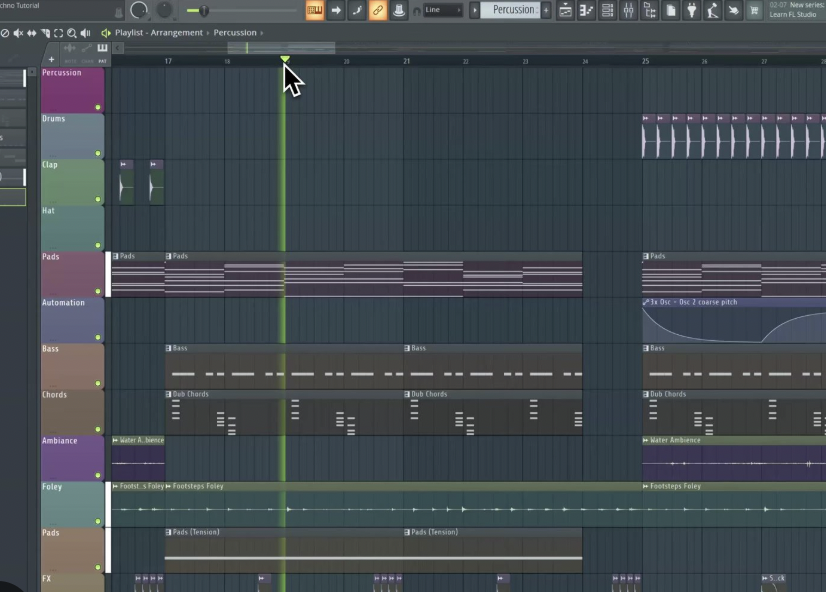This screenshot has height=592, width=826.
Task: Open the Channel rack view icon
Action: pyautogui.click(x=607, y=10)
